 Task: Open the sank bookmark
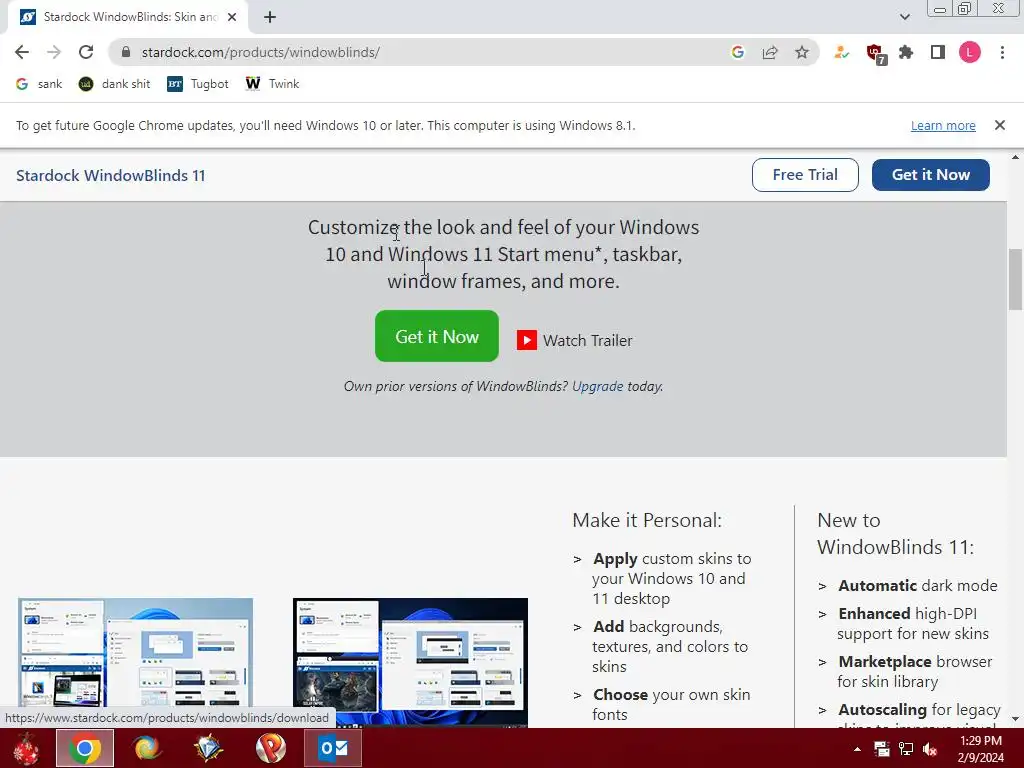[39, 84]
